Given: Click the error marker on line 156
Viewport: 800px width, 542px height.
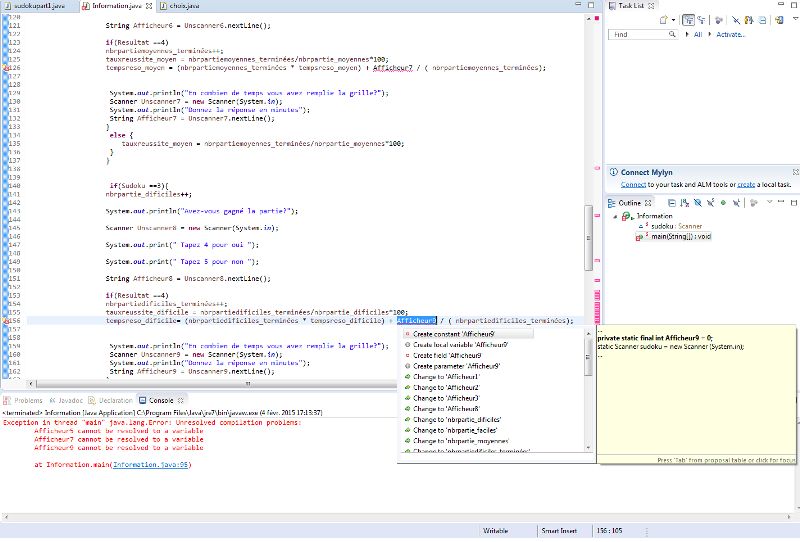Looking at the screenshot, I should pyautogui.click(x=4, y=320).
